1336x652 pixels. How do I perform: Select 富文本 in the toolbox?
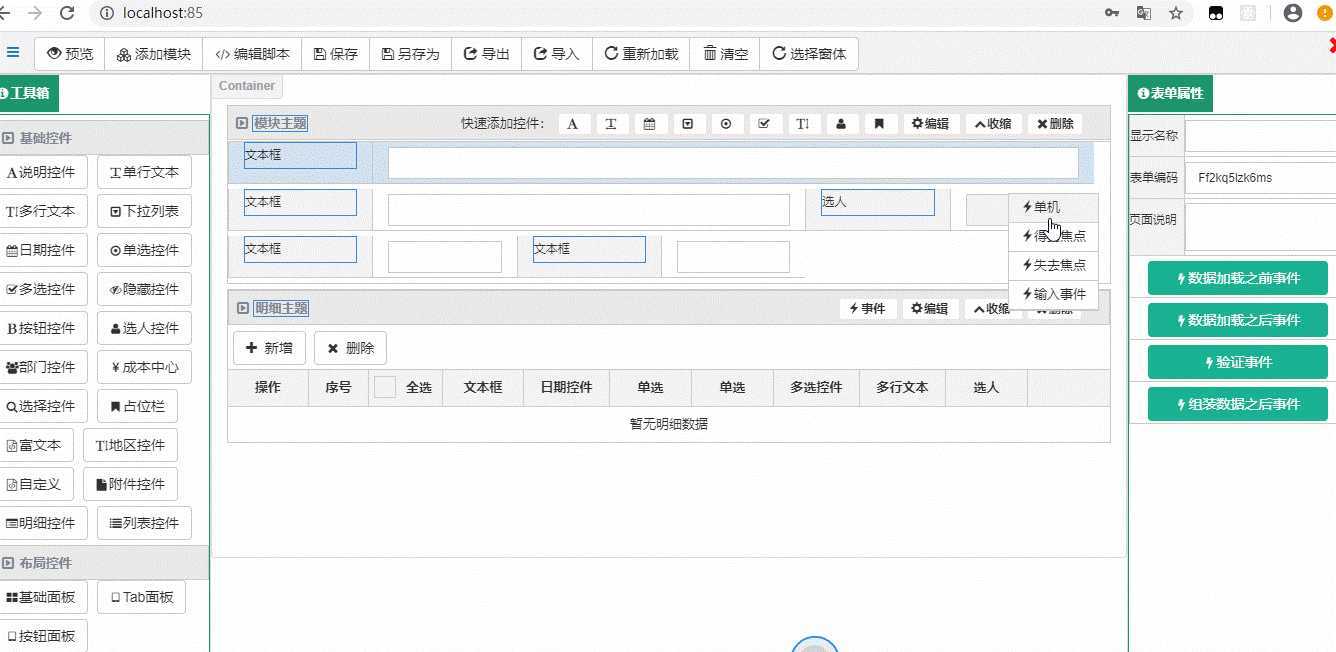[x=35, y=445]
